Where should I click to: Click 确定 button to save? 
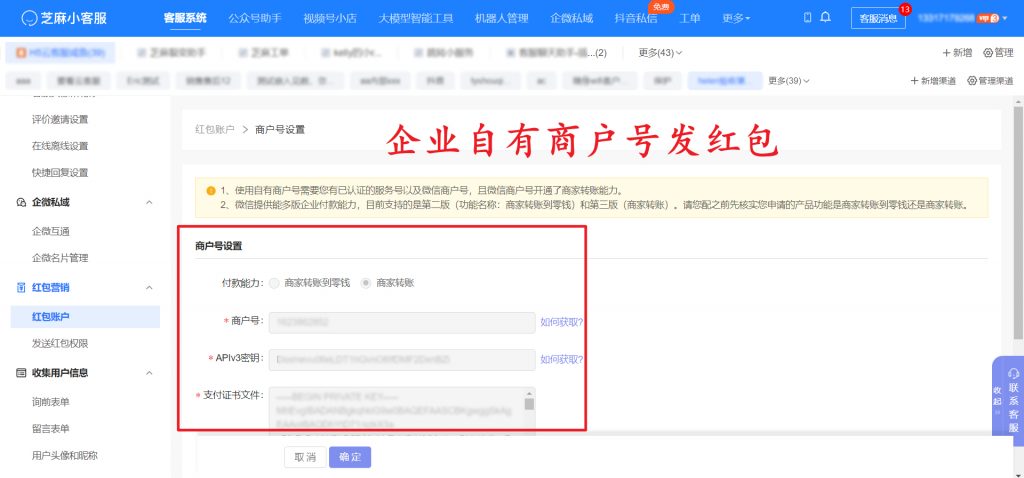[x=350, y=457]
